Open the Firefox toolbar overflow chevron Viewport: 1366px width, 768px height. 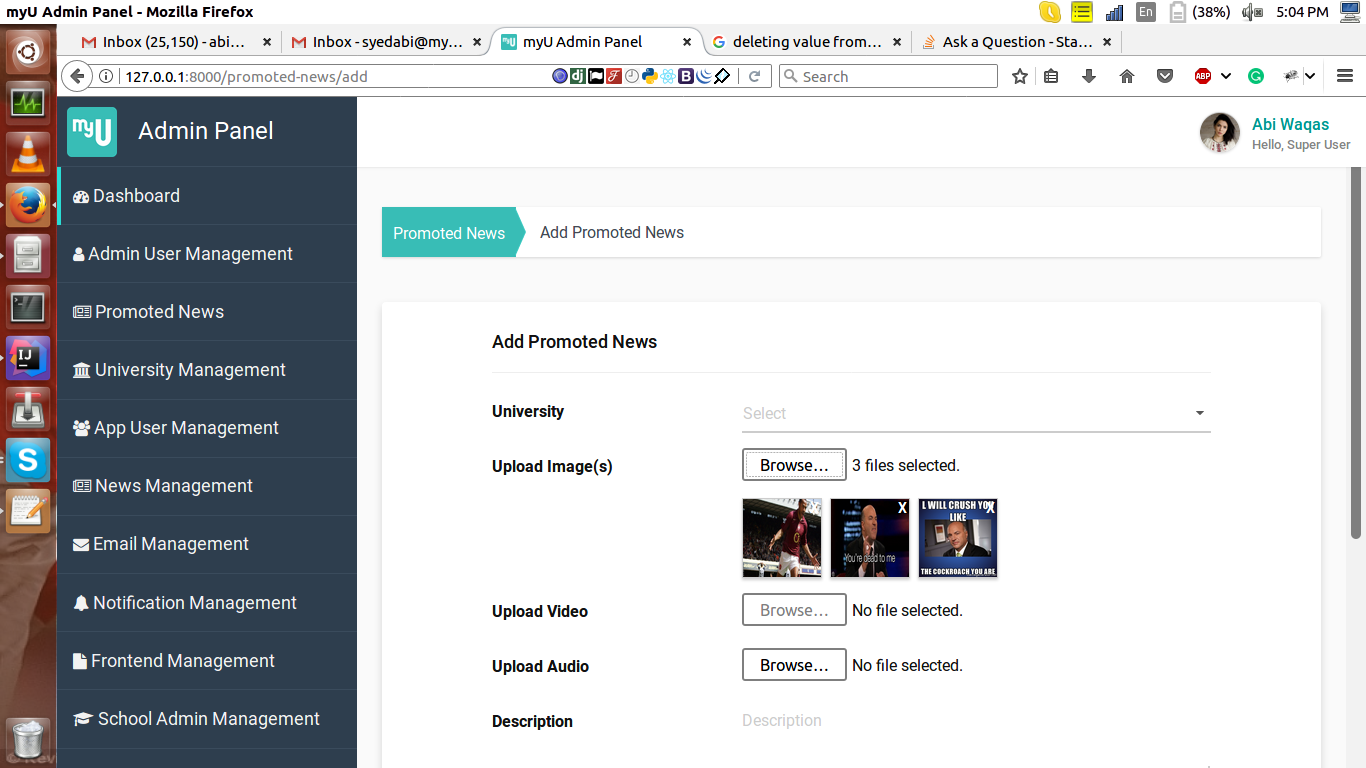(x=1309, y=76)
